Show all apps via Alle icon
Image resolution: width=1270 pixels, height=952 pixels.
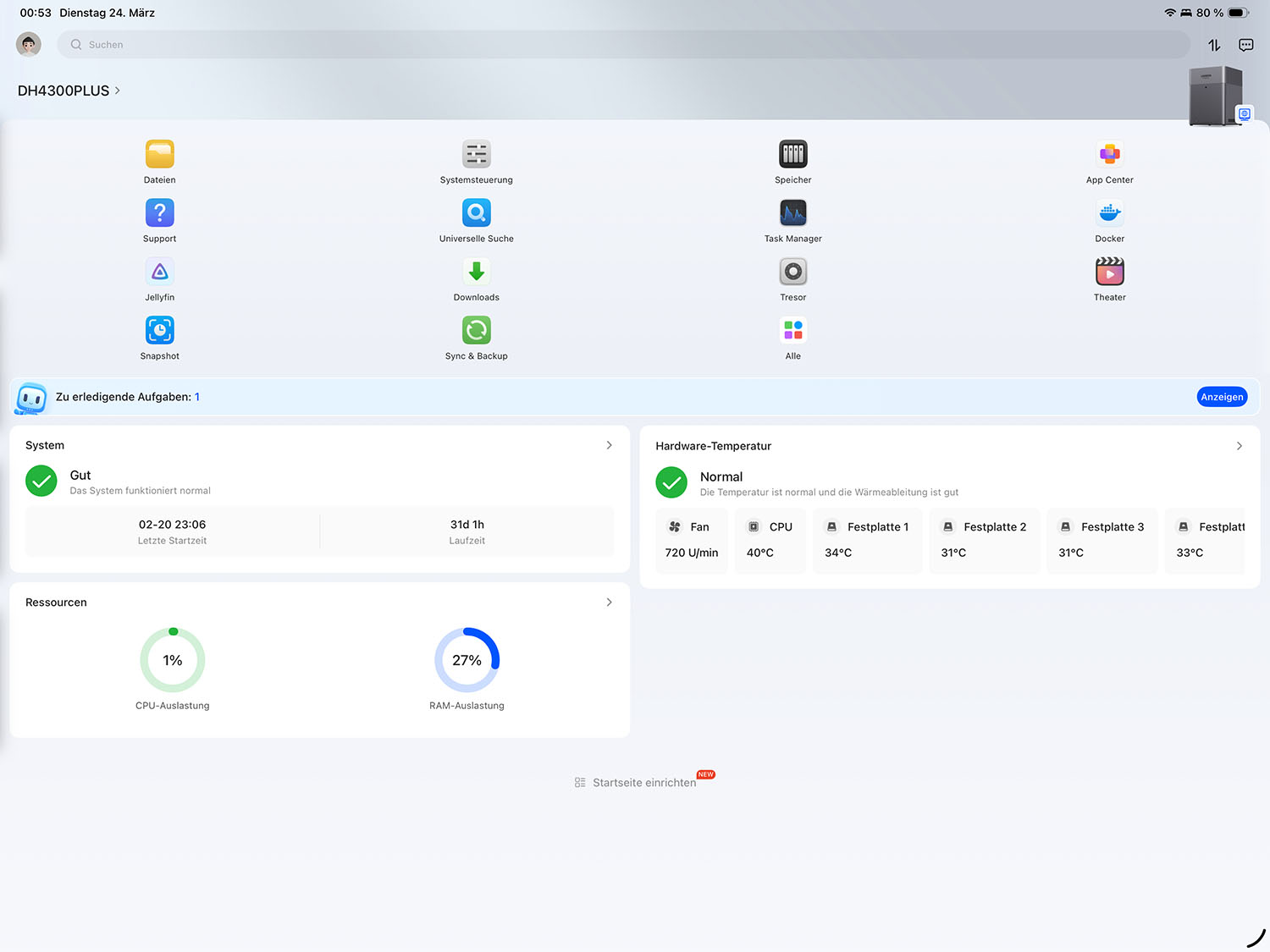click(x=792, y=331)
